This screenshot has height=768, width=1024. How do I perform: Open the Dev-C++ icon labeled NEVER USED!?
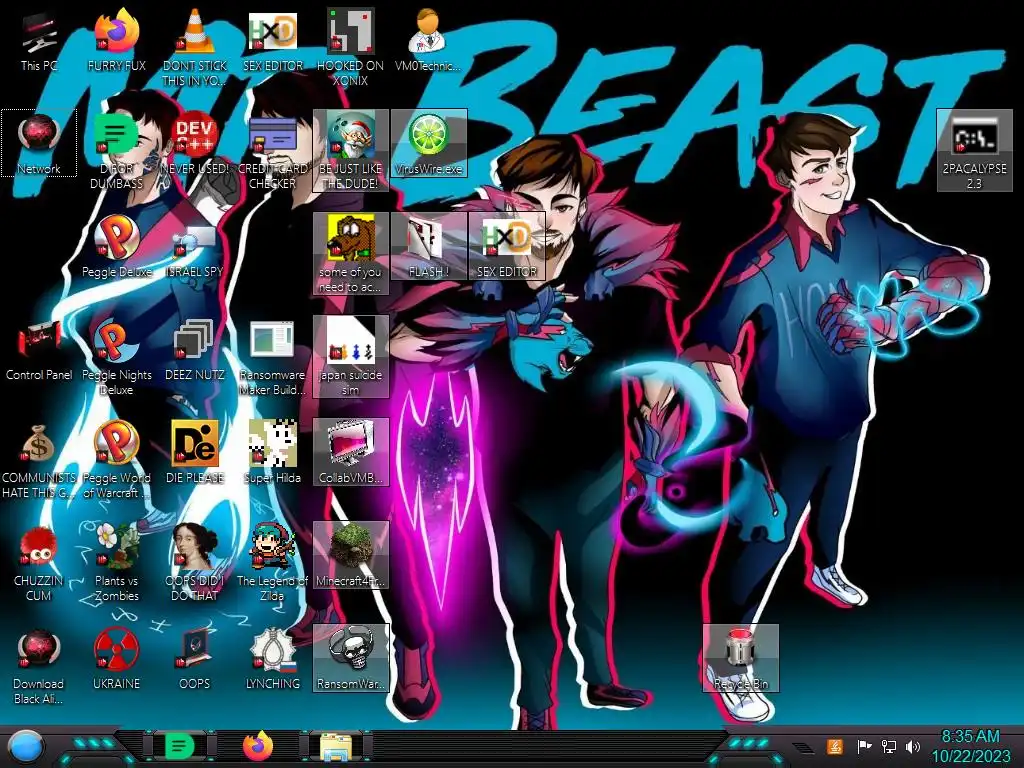point(195,144)
